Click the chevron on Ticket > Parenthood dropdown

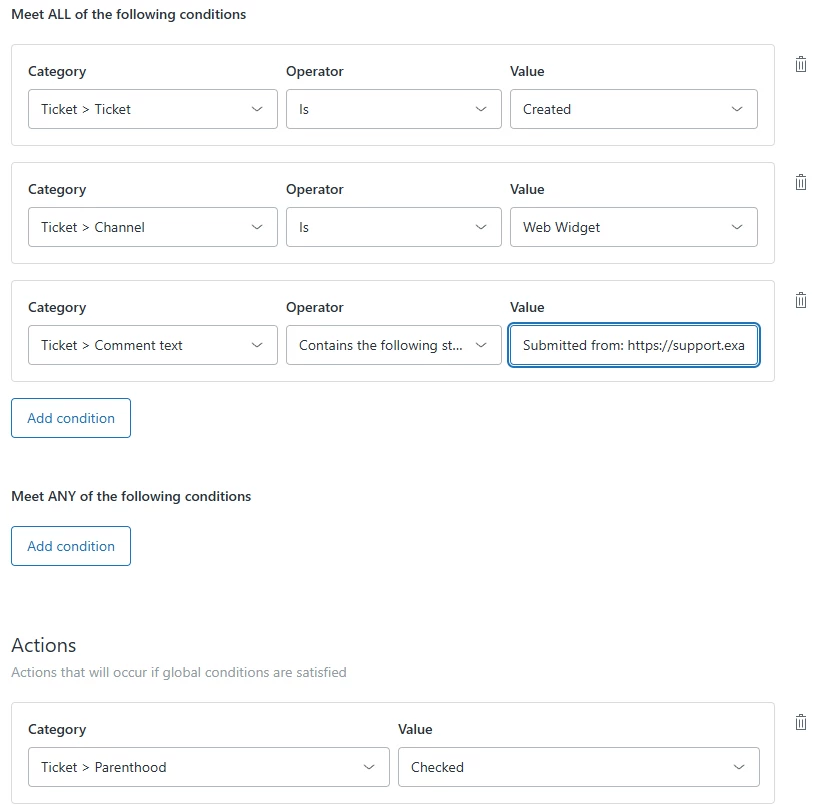click(x=369, y=767)
